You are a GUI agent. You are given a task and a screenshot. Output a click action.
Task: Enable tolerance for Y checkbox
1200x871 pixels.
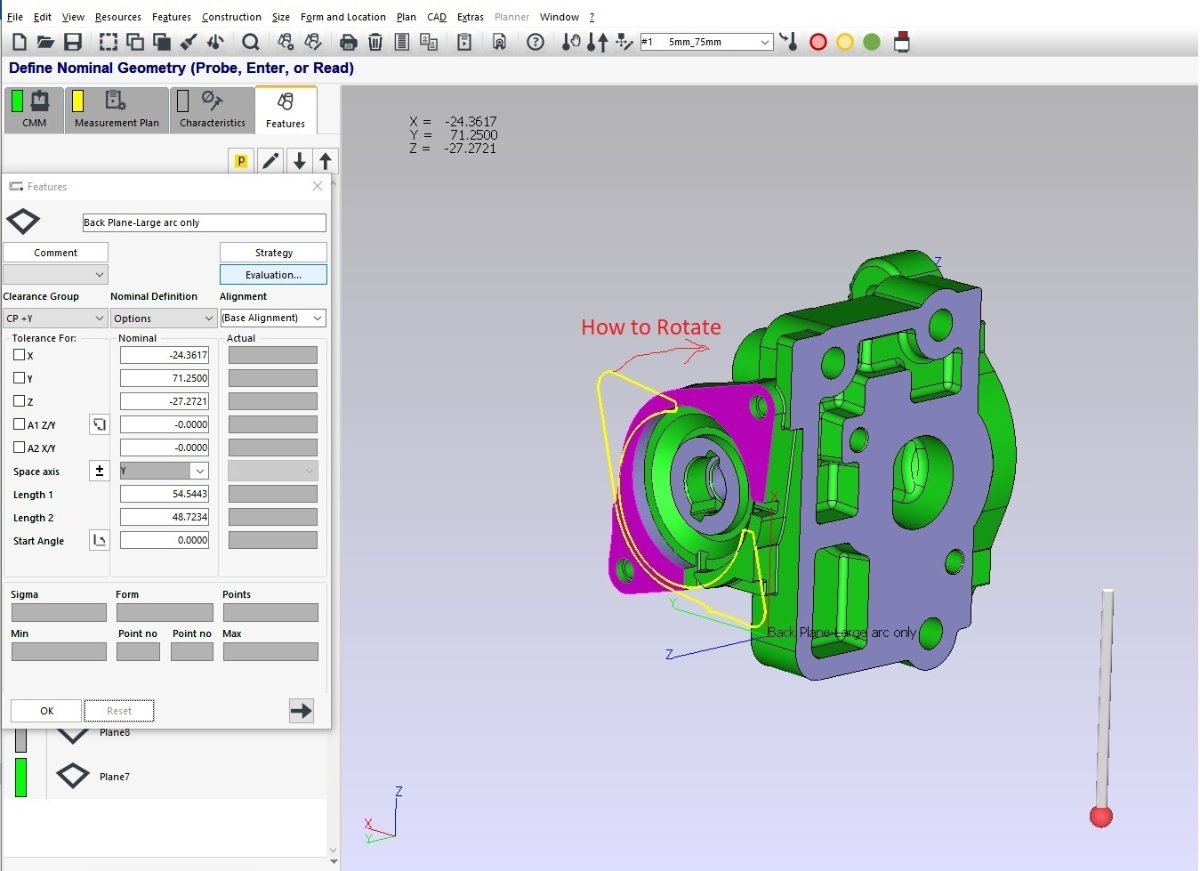click(19, 378)
